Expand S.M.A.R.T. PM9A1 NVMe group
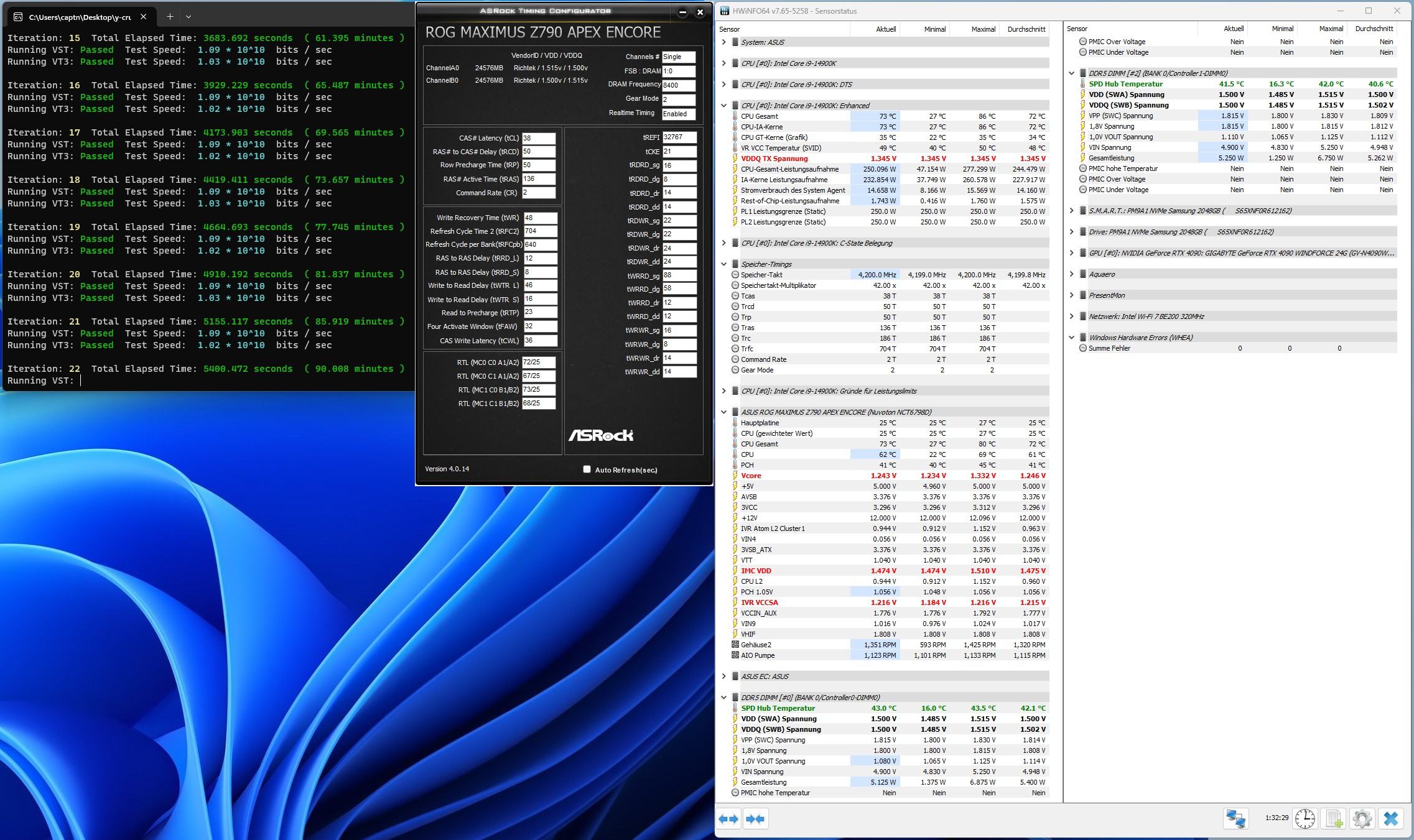The image size is (1414, 840). click(x=1071, y=211)
